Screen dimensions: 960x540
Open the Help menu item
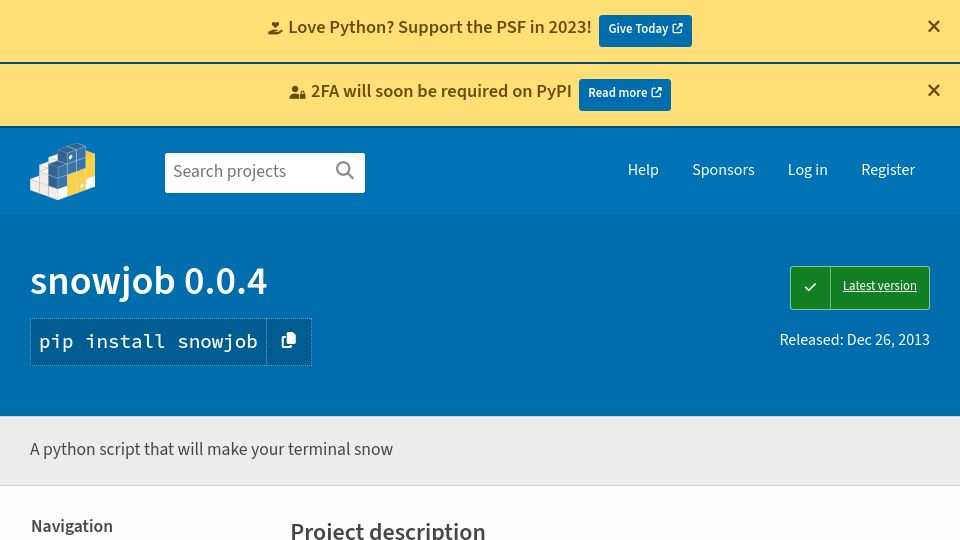(643, 170)
